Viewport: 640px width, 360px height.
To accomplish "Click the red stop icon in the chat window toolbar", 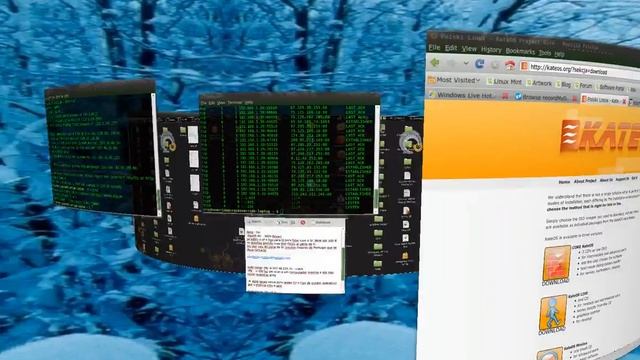I will pyautogui.click(x=303, y=222).
